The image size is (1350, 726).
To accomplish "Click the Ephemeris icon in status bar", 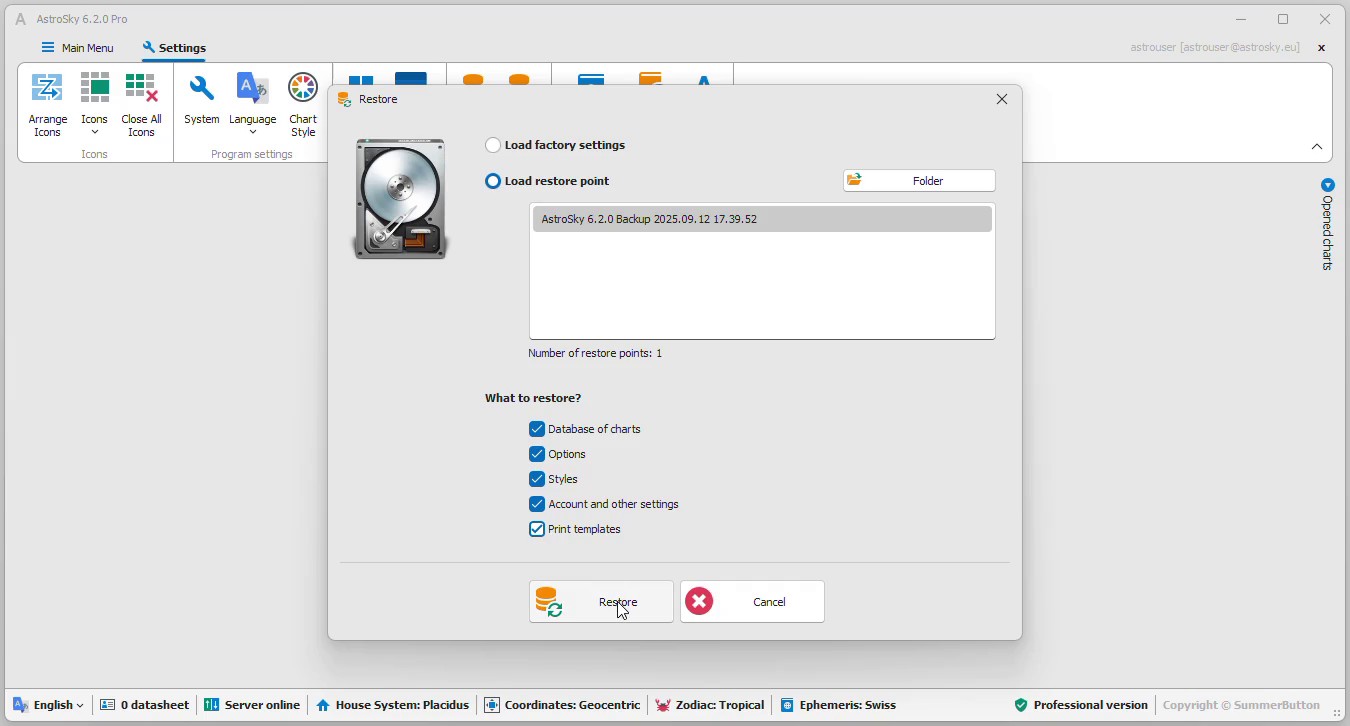I will pos(787,705).
